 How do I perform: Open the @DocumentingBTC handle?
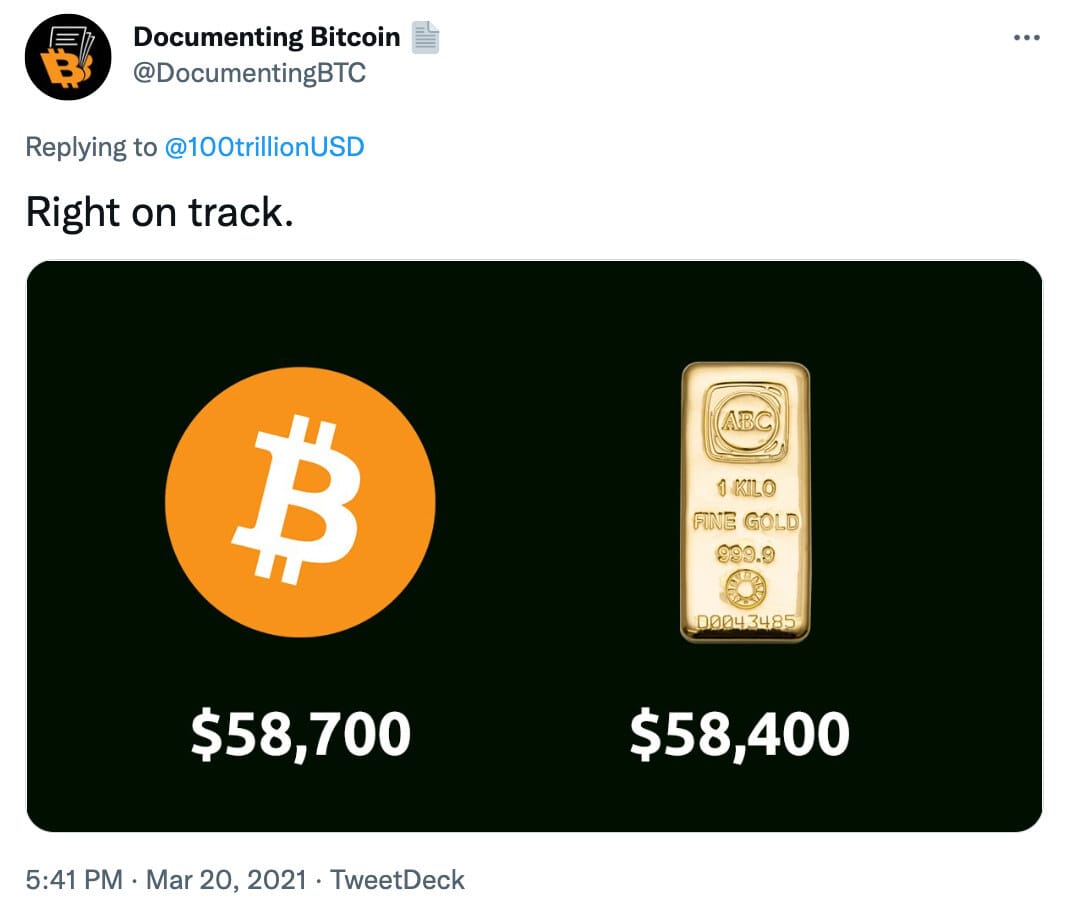249,73
